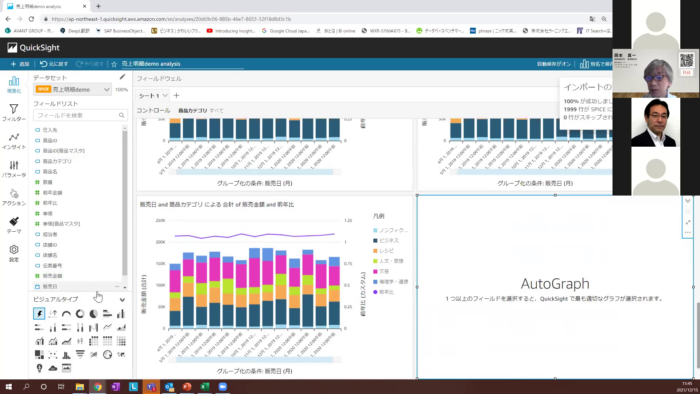700x394 pixels.
Task: Pick the word cloud visual type
Action: 53,368
